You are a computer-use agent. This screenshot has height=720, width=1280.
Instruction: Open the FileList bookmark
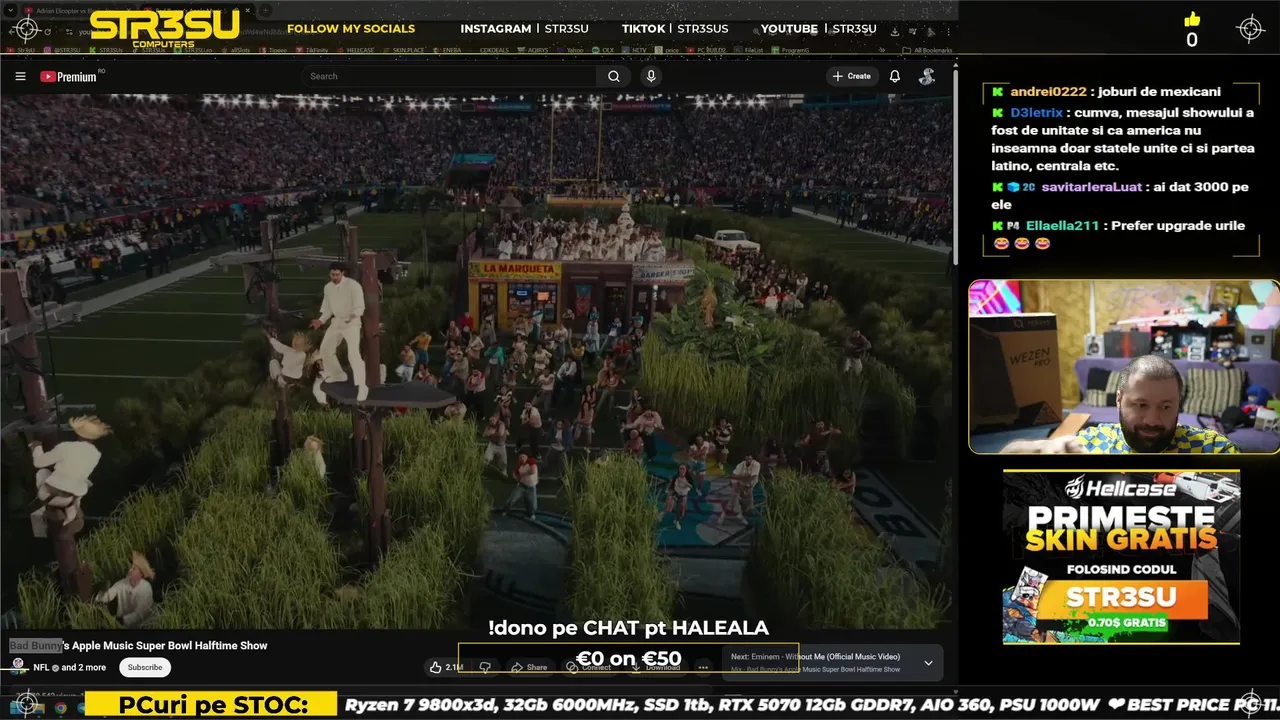[x=749, y=50]
